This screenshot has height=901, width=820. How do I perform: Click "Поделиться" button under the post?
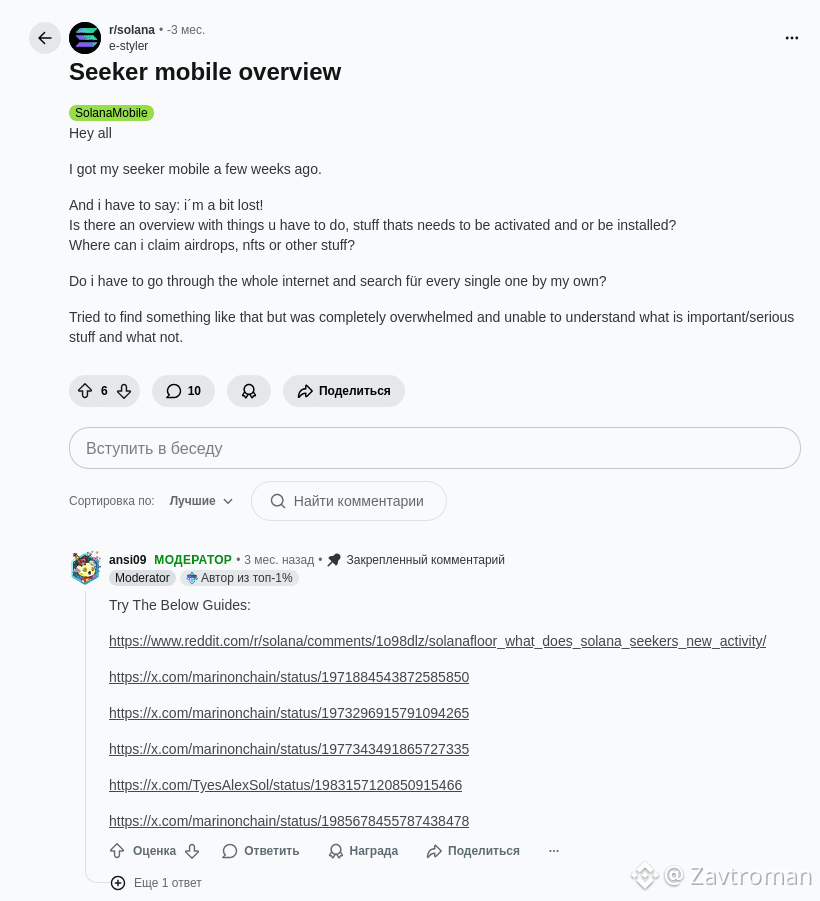coord(344,391)
